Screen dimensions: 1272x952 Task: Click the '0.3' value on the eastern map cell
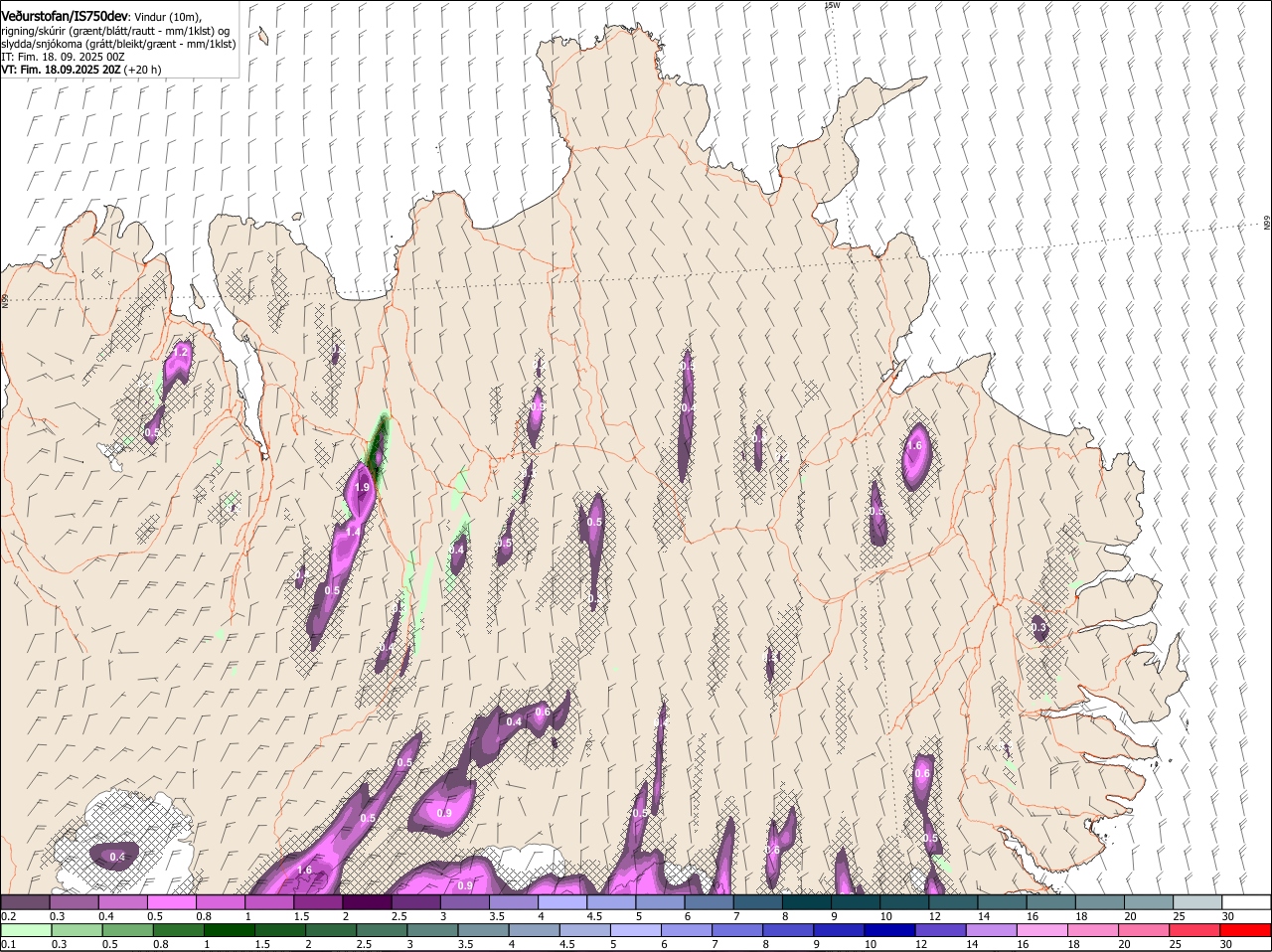pos(1038,628)
